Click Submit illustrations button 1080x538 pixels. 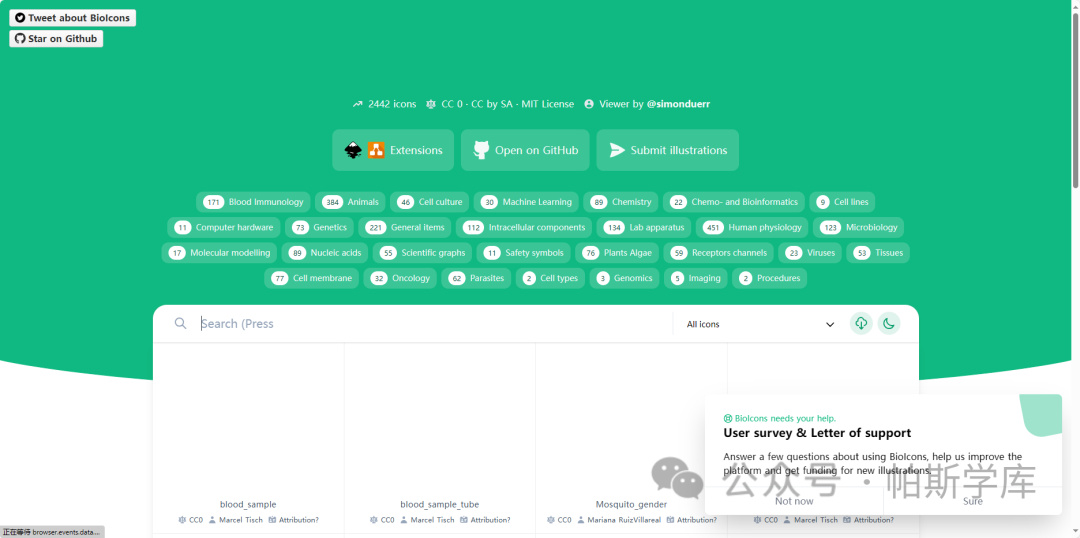point(667,150)
